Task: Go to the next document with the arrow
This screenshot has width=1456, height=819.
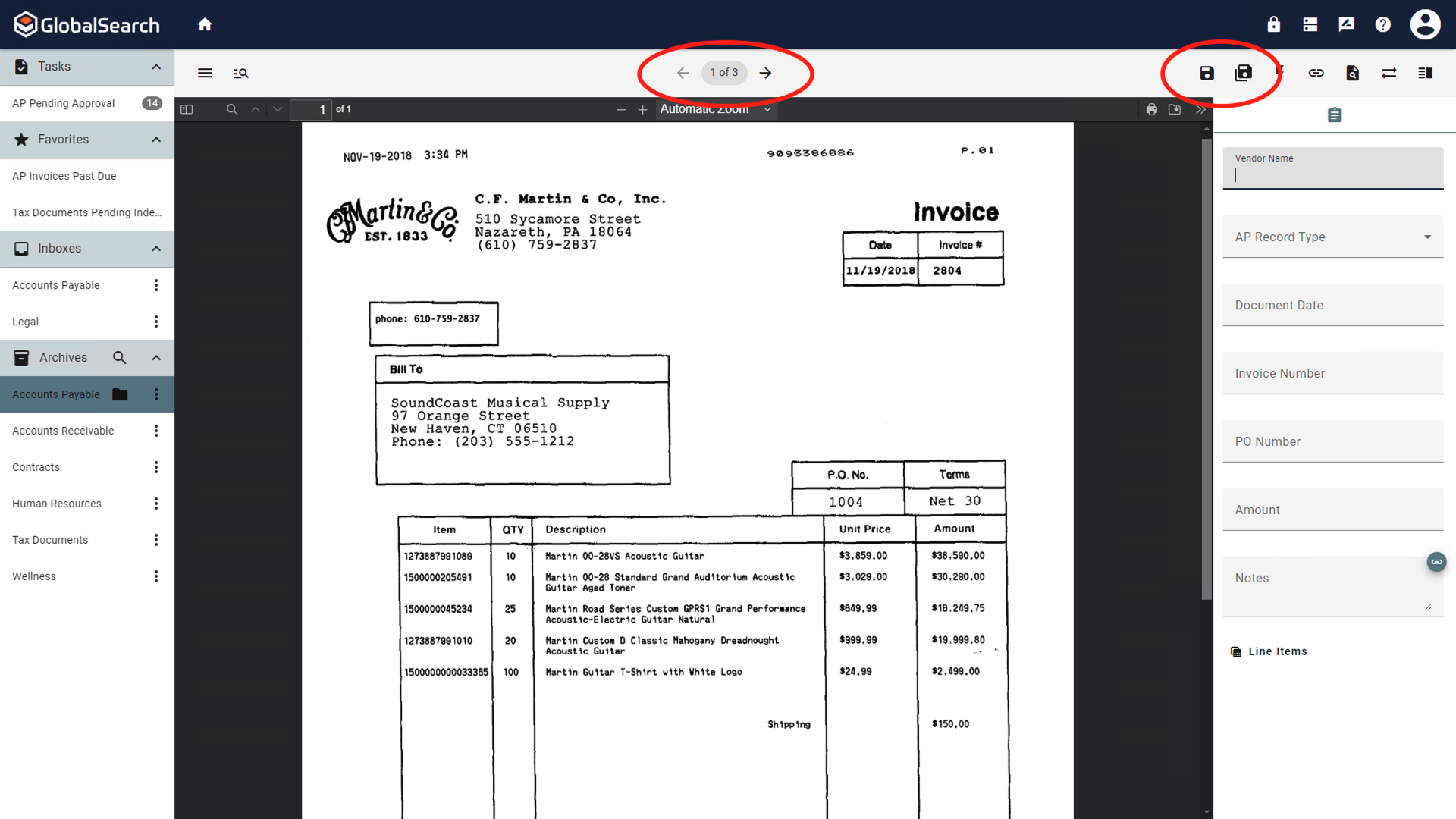Action: [765, 73]
